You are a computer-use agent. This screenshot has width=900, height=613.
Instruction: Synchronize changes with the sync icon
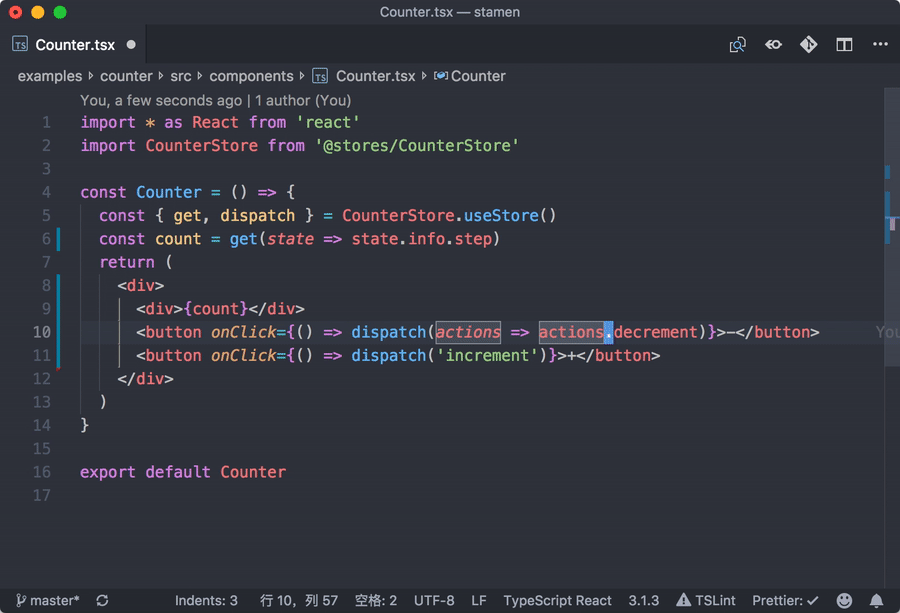tap(102, 600)
